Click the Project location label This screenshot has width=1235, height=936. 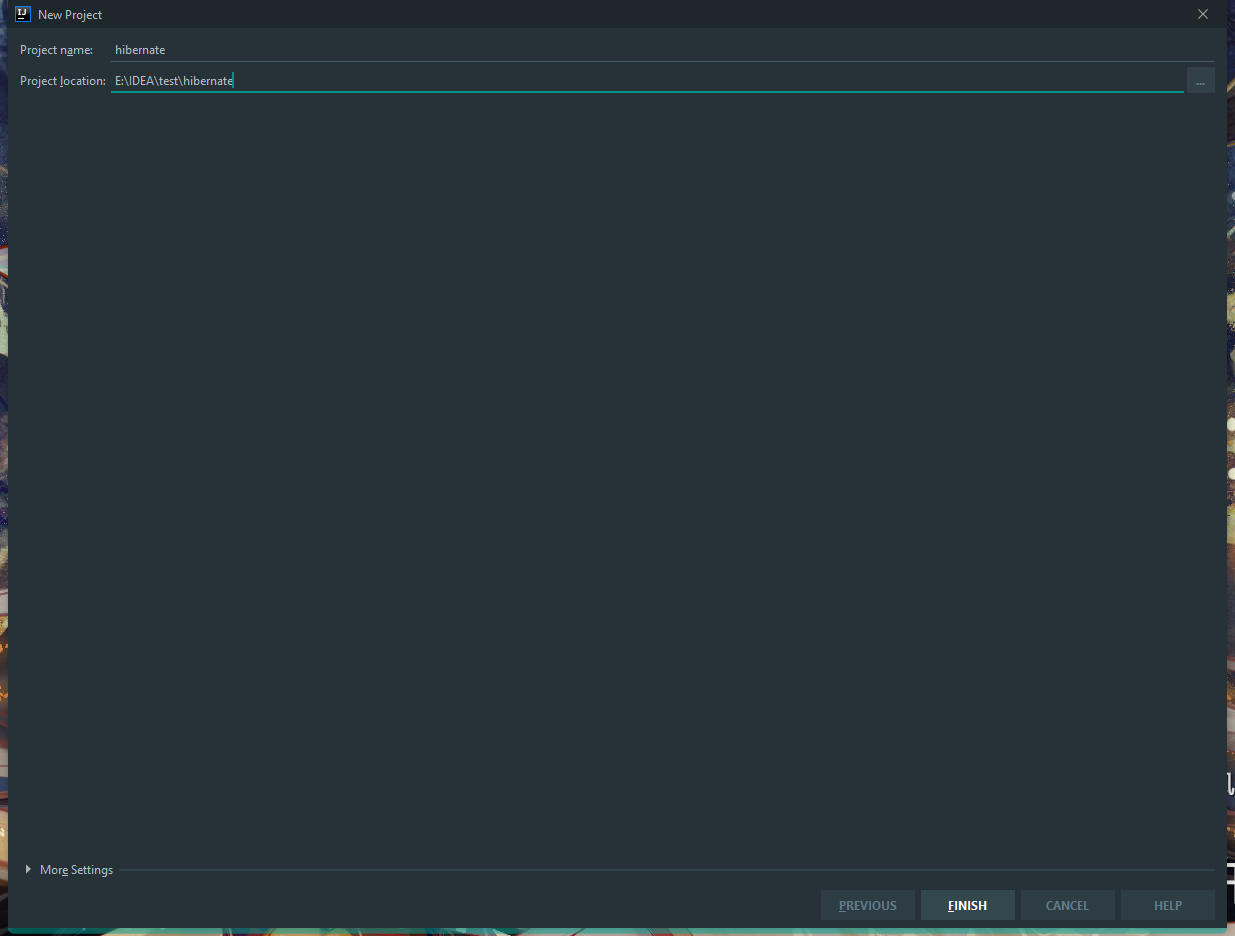(x=63, y=81)
